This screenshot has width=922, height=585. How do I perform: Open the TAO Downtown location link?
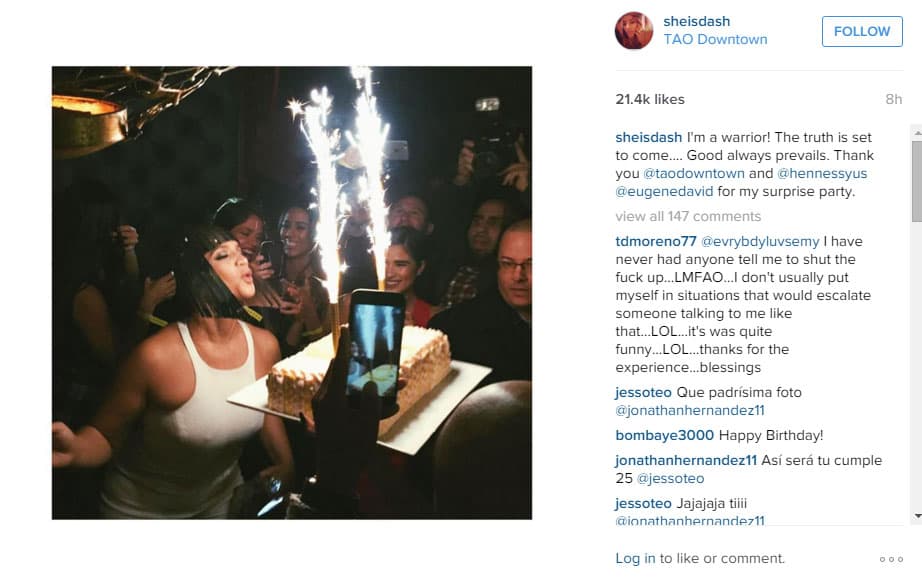(716, 39)
